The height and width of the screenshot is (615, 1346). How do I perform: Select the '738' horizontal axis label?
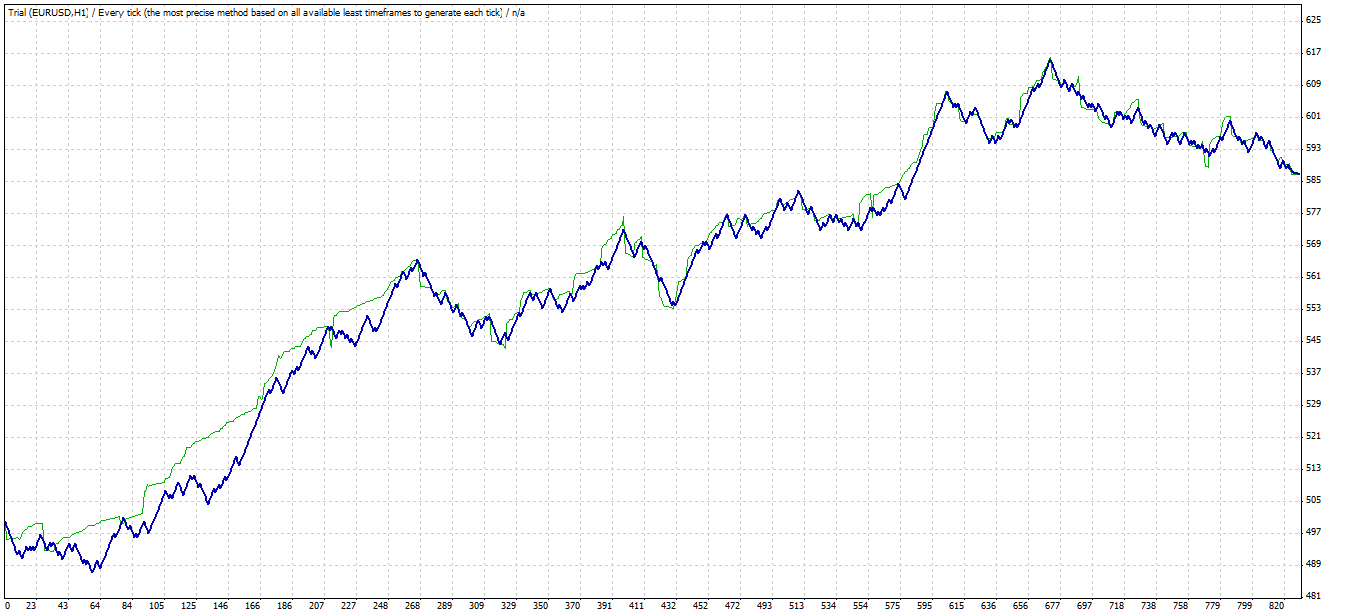pyautogui.click(x=1148, y=606)
